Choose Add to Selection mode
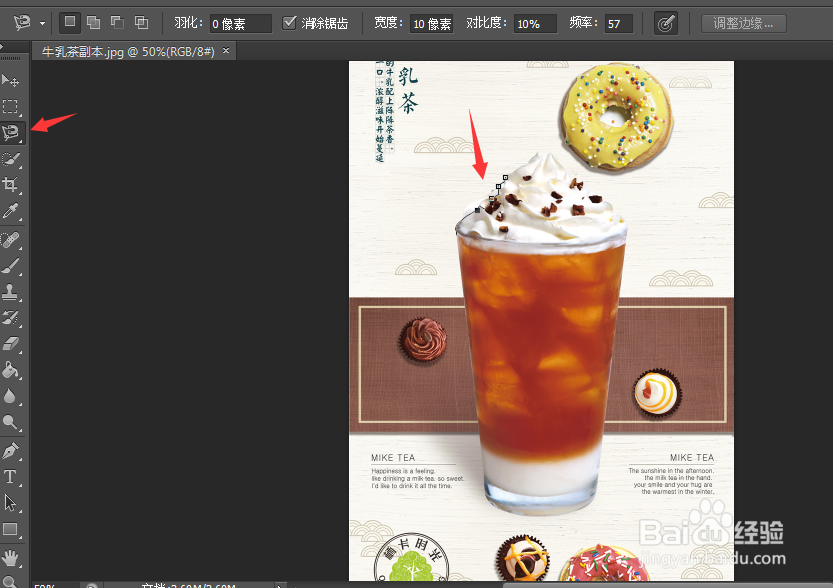Screen dimensions: 833x588 click(94, 22)
